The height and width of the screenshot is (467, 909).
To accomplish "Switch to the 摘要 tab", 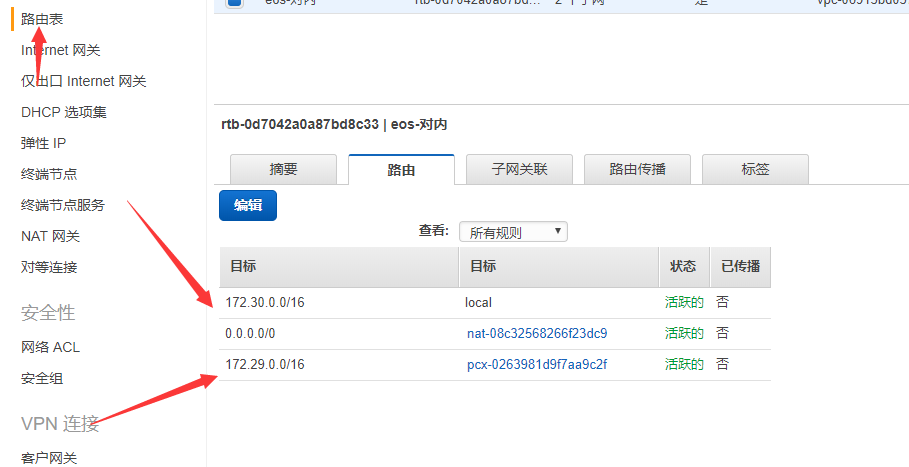I will pyautogui.click(x=283, y=170).
